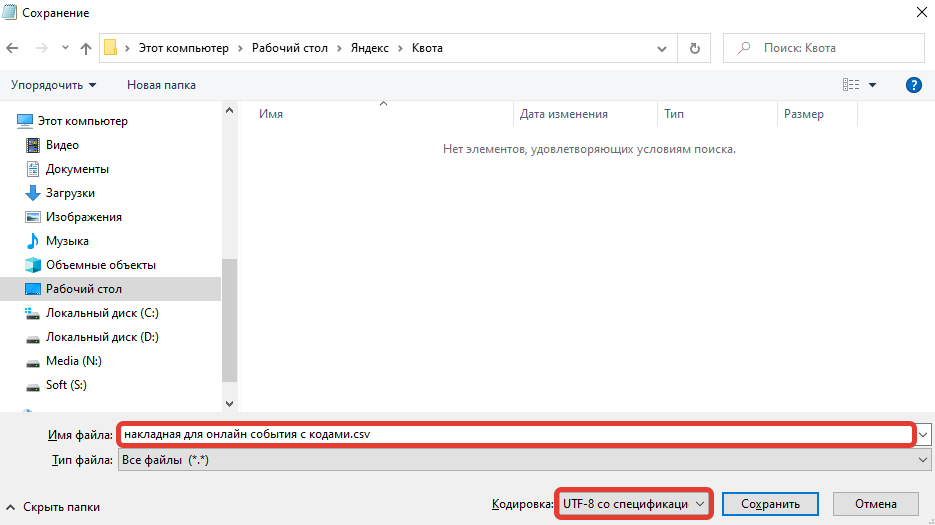Select Загрузки in the navigation pane
This screenshot has height=525, width=935.
click(70, 193)
